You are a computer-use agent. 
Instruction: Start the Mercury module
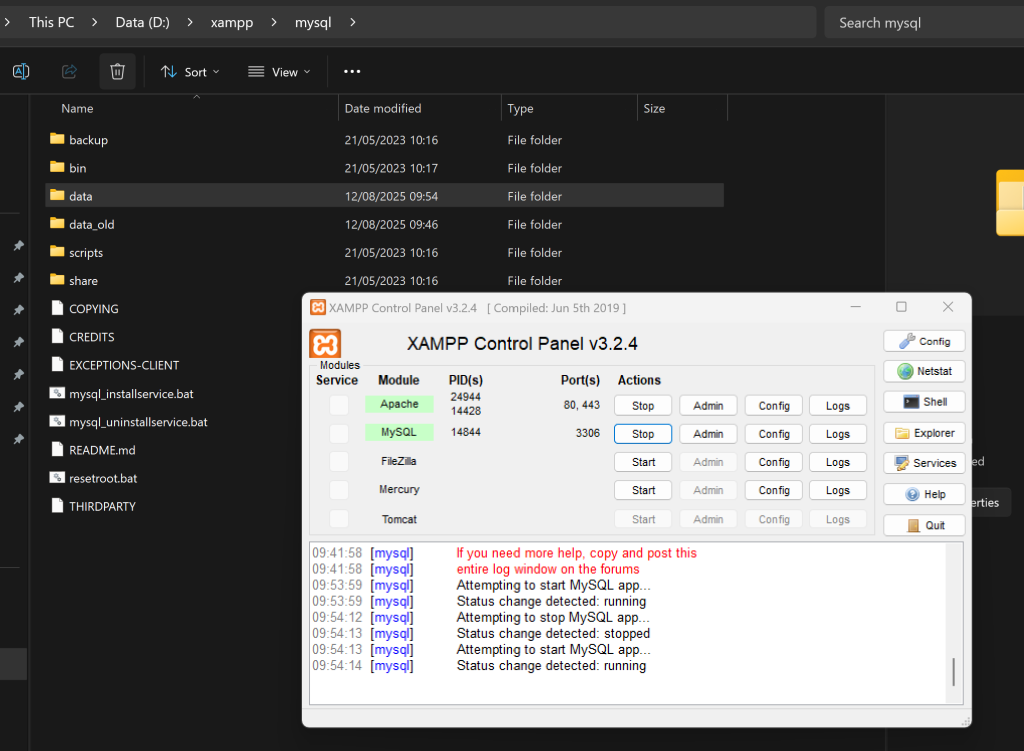[643, 490]
